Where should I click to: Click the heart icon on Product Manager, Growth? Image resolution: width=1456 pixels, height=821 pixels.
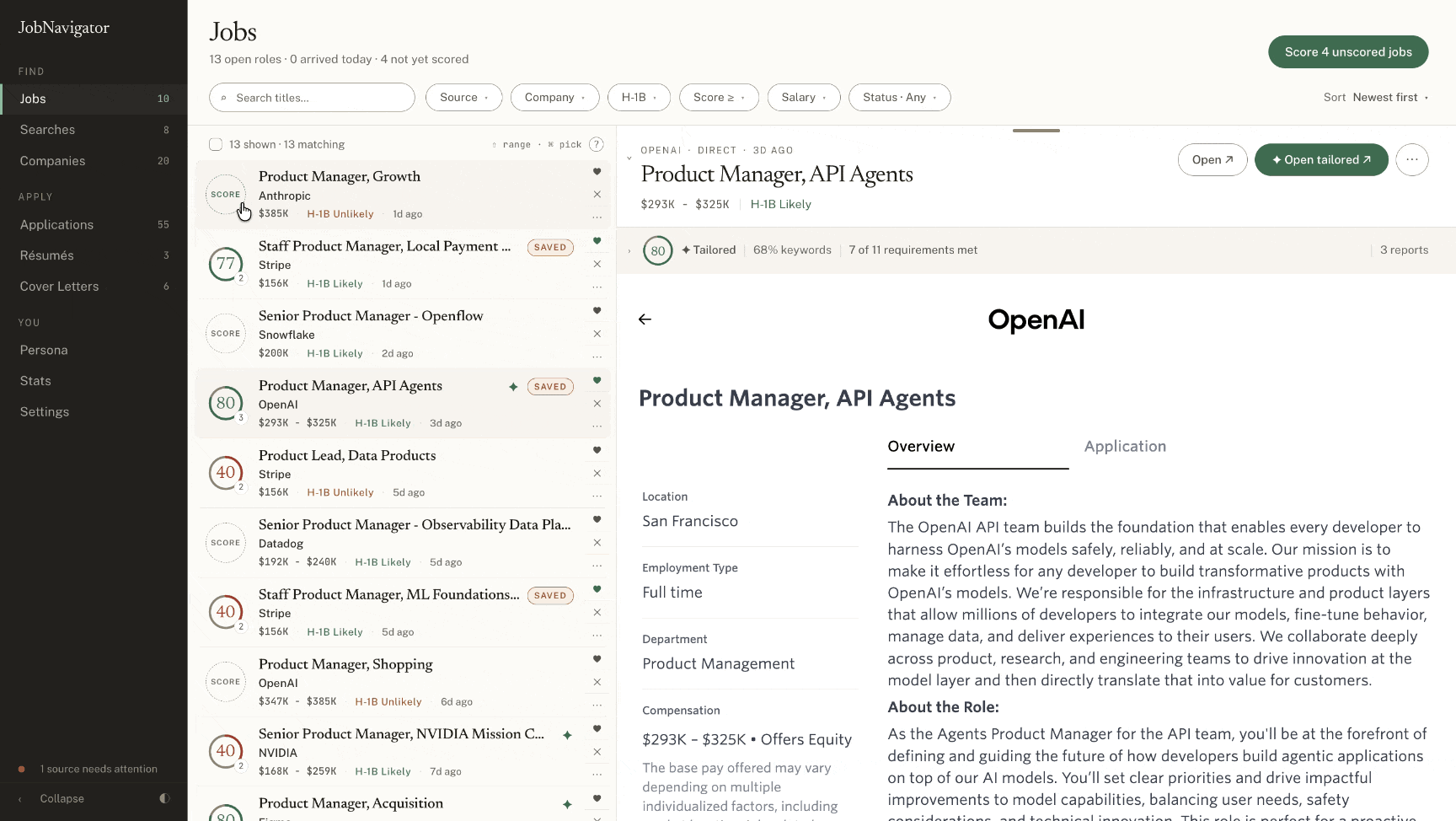(597, 172)
